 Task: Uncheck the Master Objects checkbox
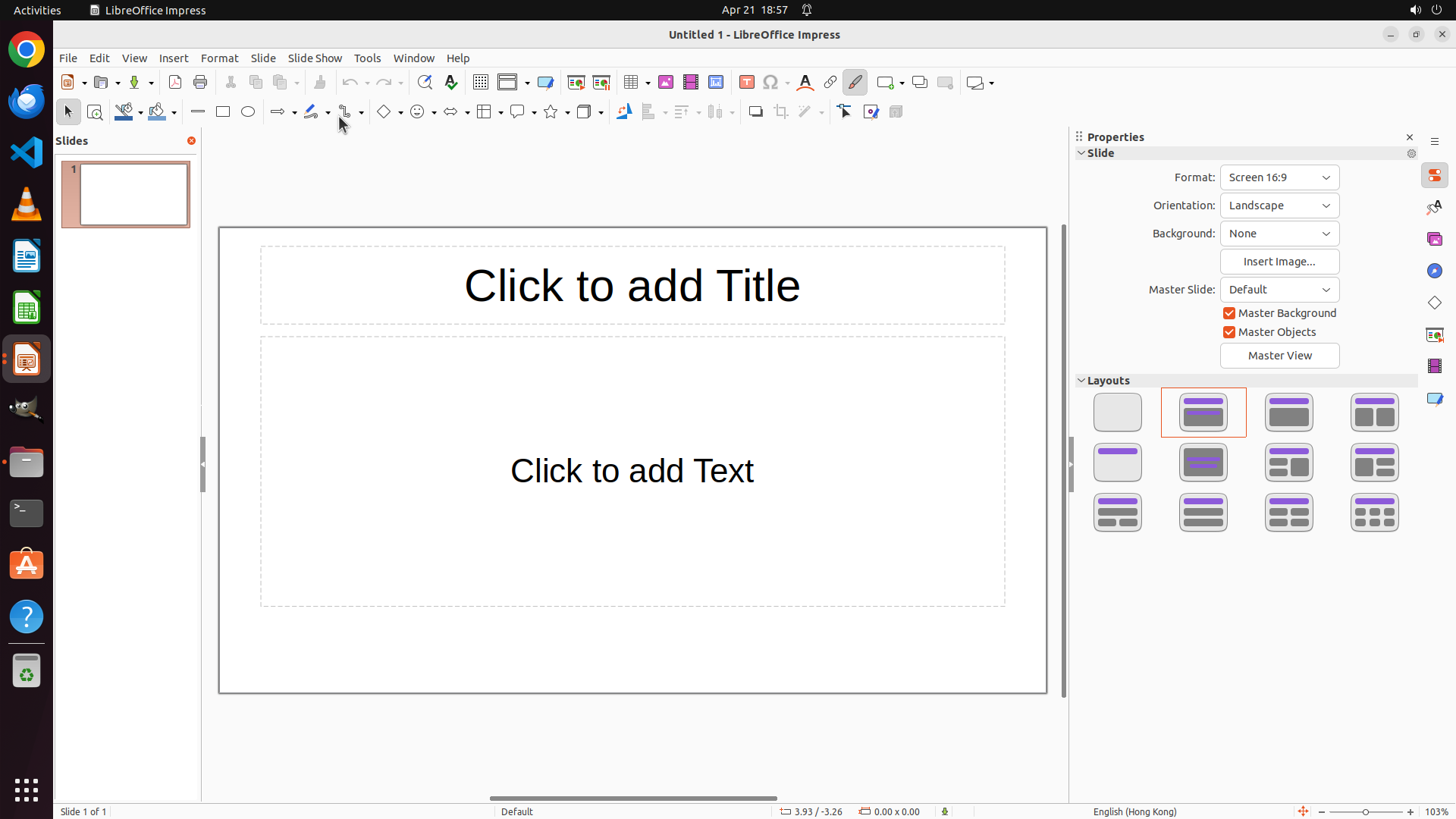click(x=1229, y=332)
